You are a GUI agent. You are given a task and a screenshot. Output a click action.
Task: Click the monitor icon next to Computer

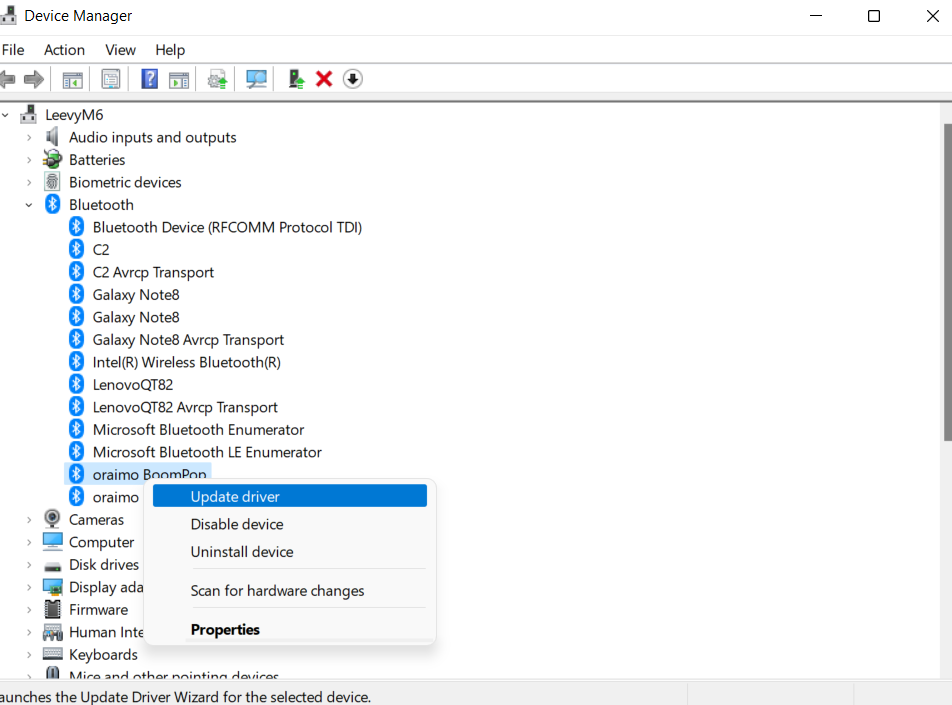point(53,541)
